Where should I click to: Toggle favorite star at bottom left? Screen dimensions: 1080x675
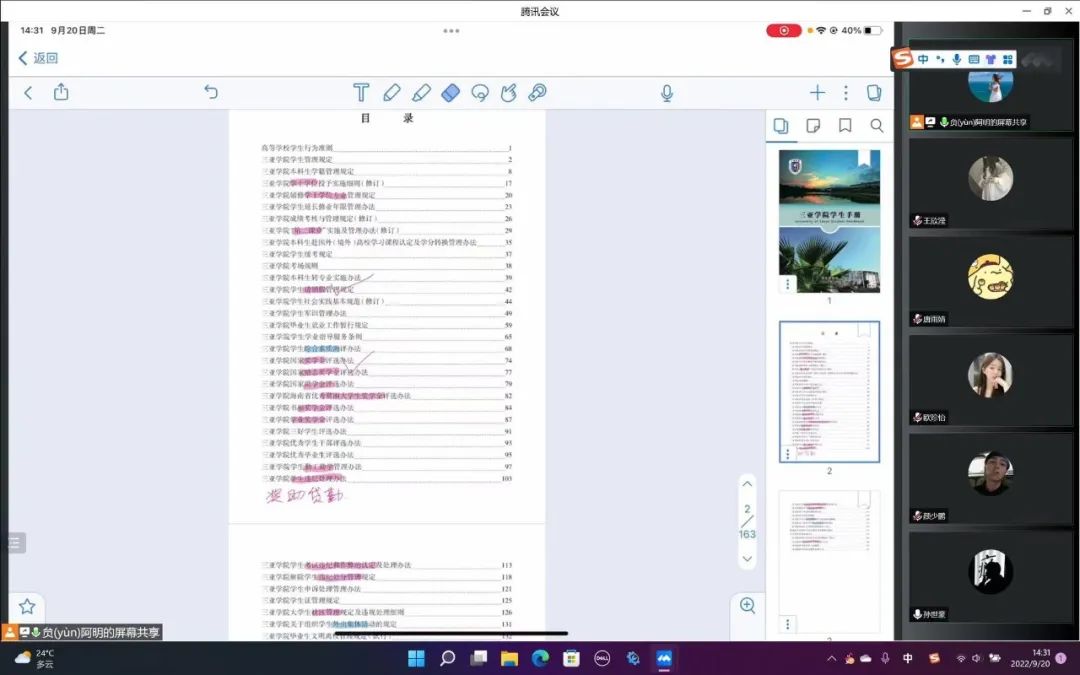click(27, 606)
